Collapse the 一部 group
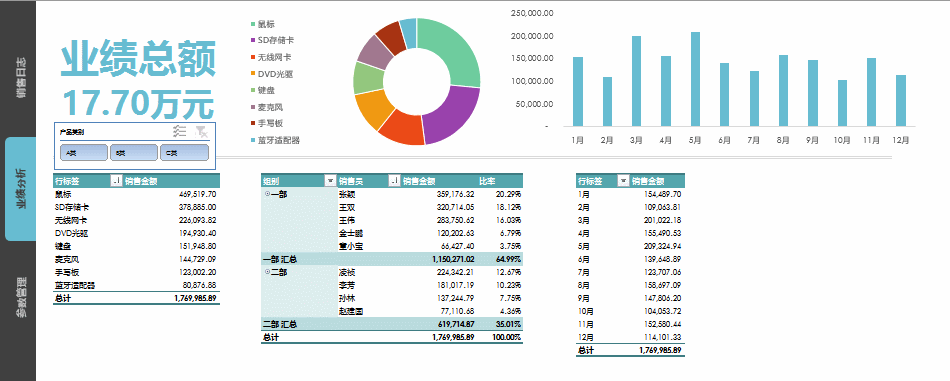Viewport: 950px width, 381px height. point(267,194)
